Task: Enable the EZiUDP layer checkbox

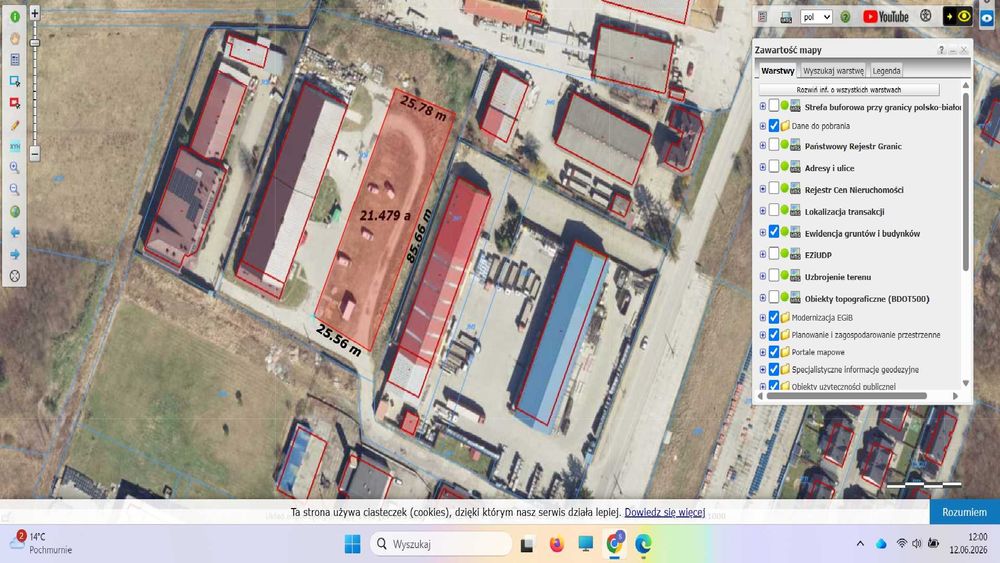Action: 774,254
